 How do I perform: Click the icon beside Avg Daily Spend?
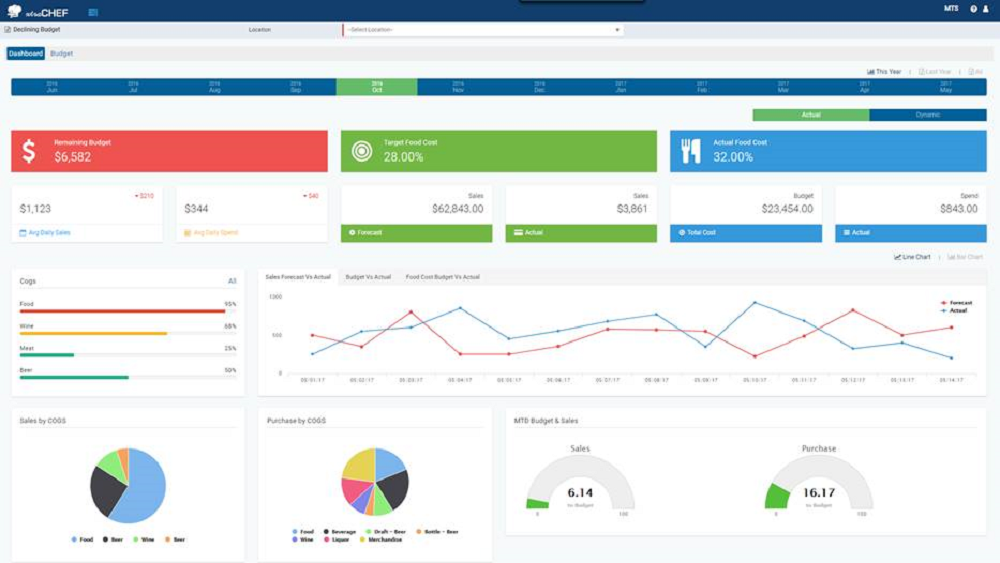click(x=188, y=233)
